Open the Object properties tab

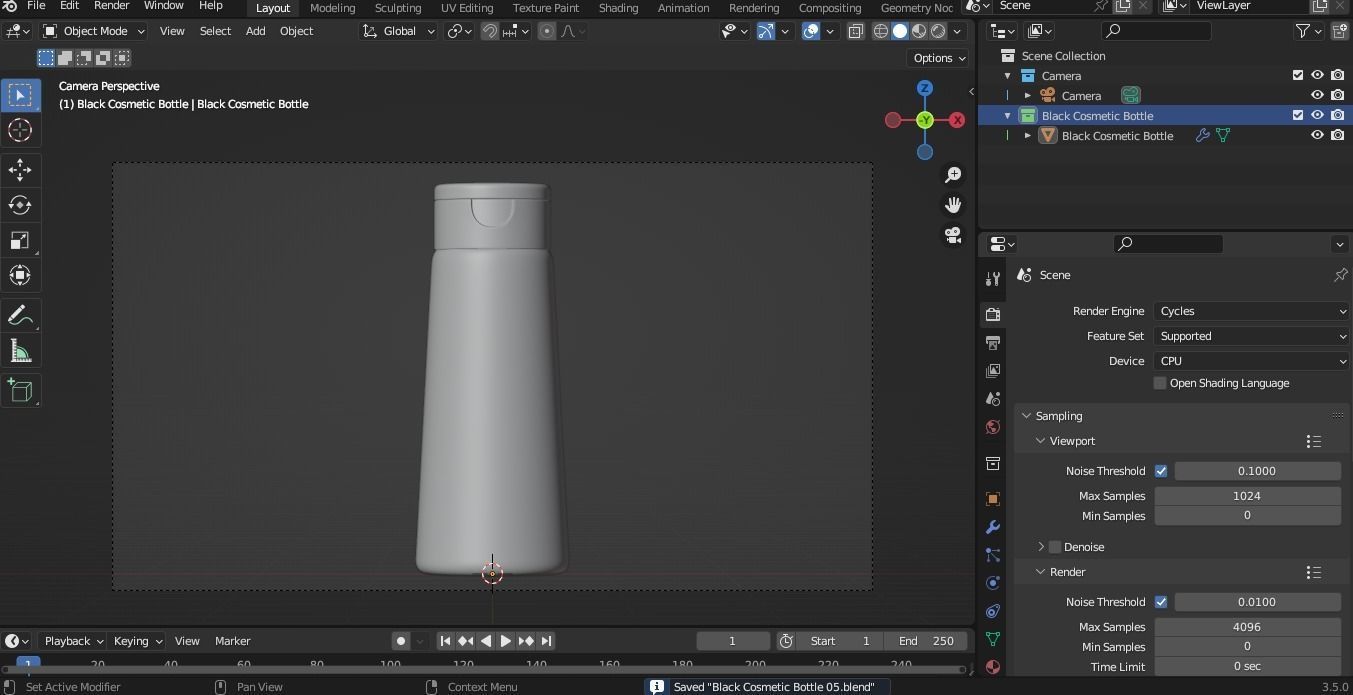point(992,498)
